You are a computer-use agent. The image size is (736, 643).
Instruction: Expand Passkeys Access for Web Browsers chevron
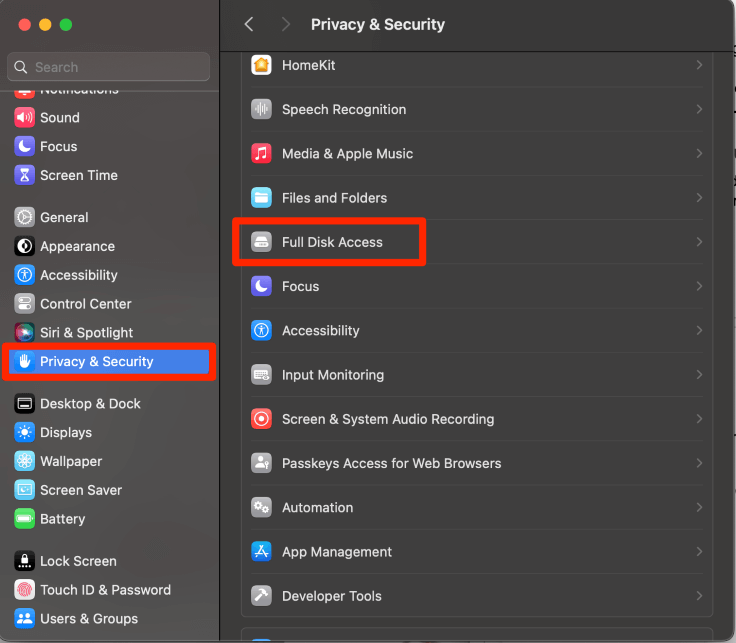(x=699, y=463)
